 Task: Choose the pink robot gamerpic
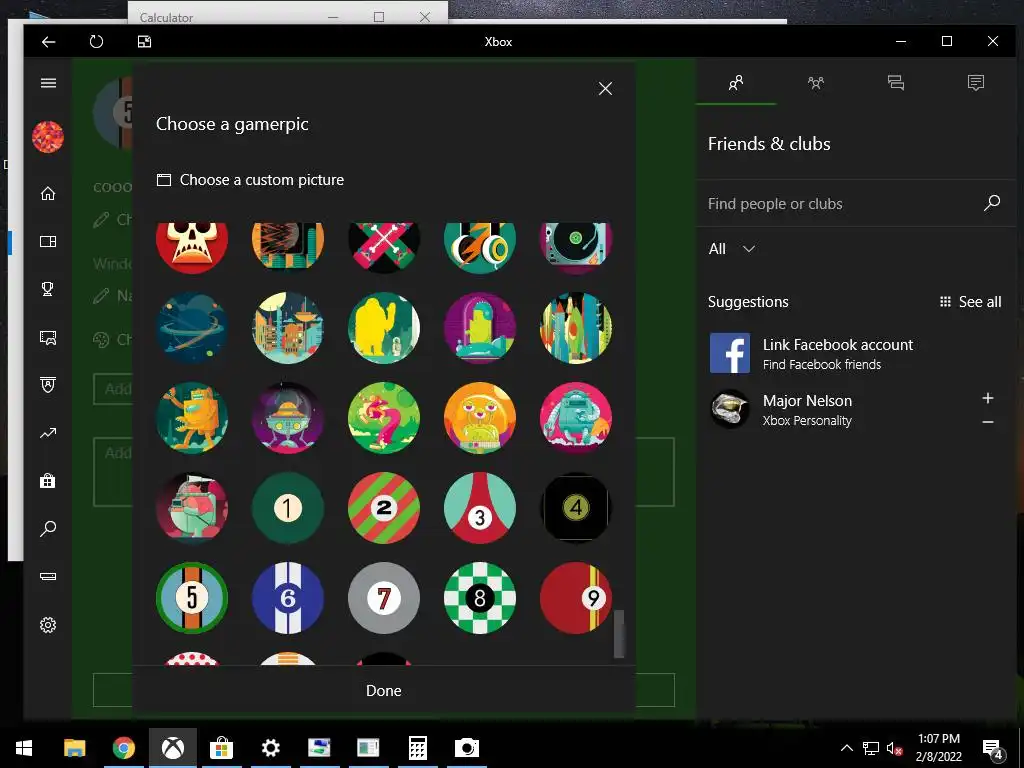(576, 418)
